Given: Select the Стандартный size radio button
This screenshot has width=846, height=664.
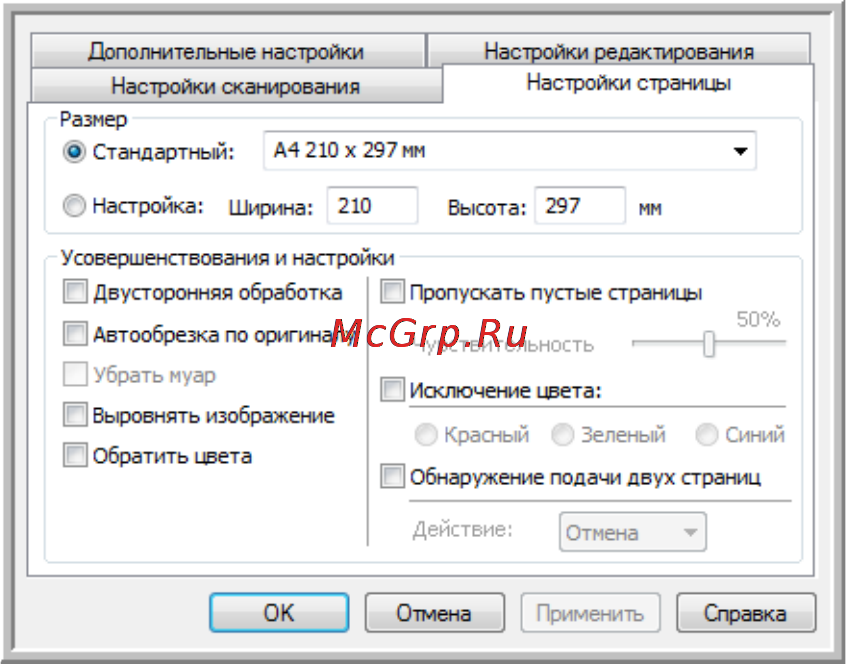Looking at the screenshot, I should click(74, 152).
